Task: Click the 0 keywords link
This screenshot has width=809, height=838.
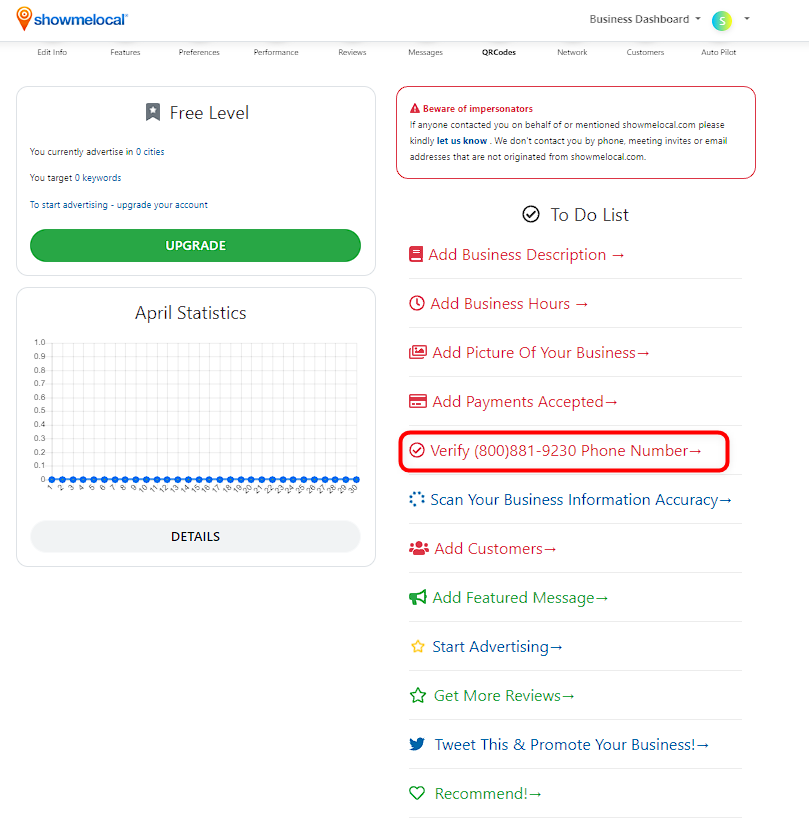Action: point(98,177)
